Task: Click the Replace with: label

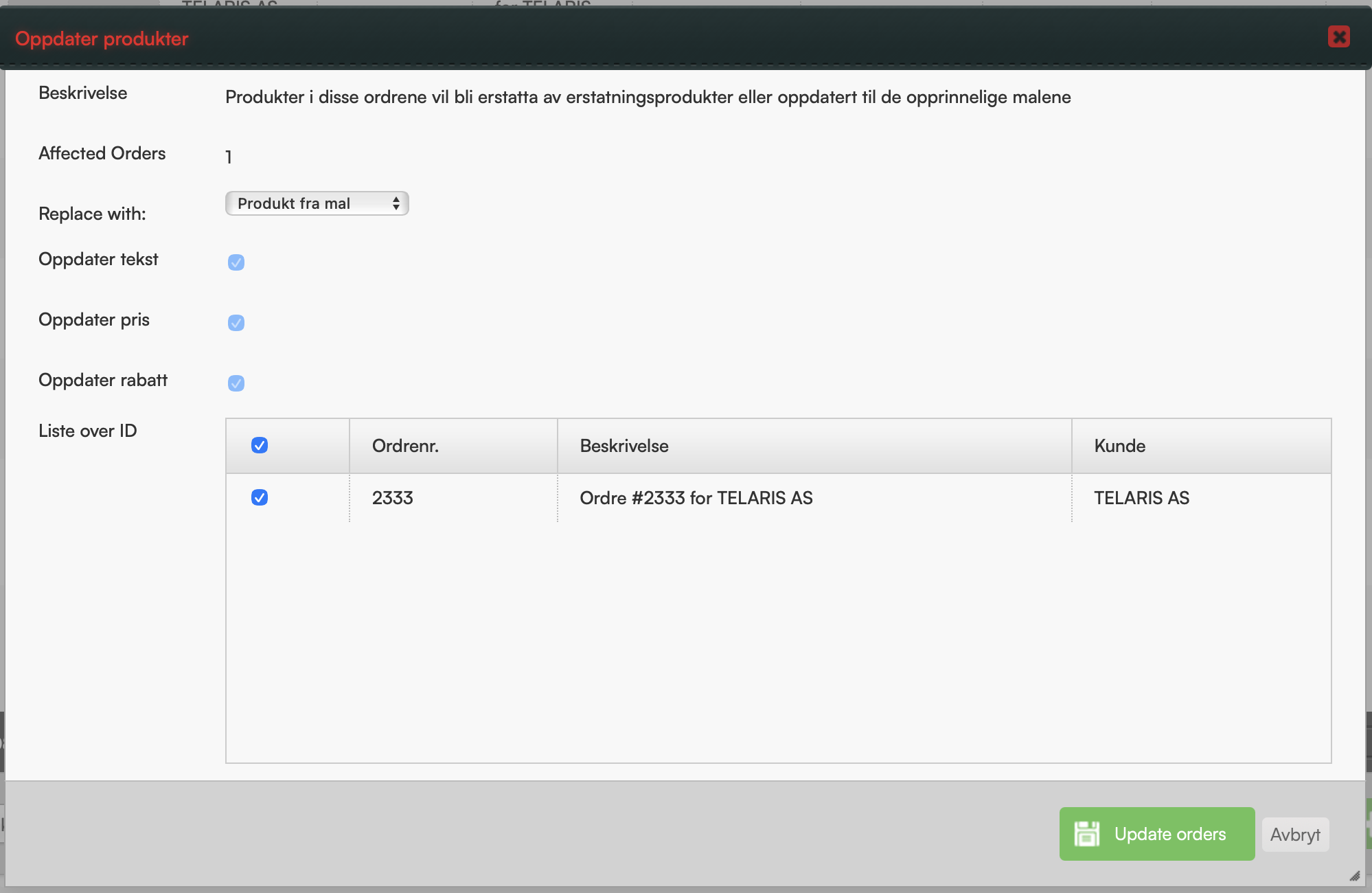Action: [x=92, y=214]
